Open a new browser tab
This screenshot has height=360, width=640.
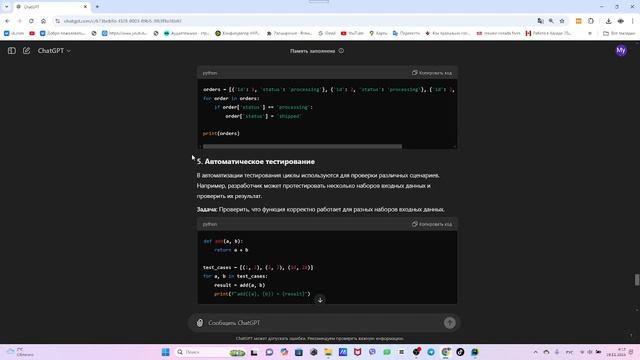pos(97,7)
